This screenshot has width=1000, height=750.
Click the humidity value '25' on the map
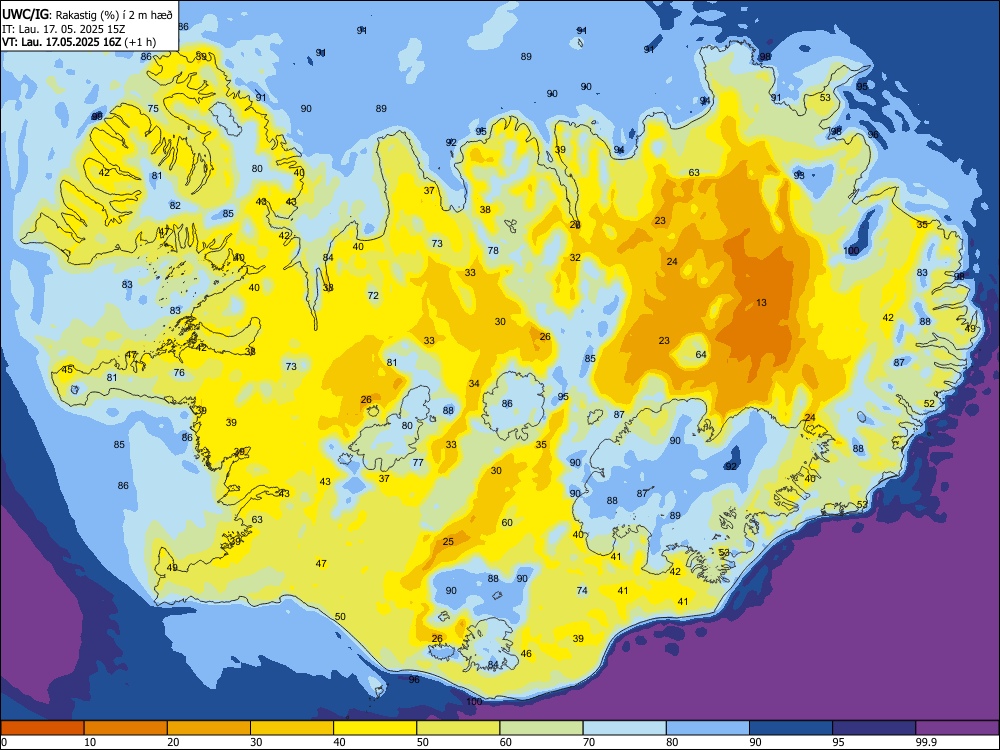[448, 541]
